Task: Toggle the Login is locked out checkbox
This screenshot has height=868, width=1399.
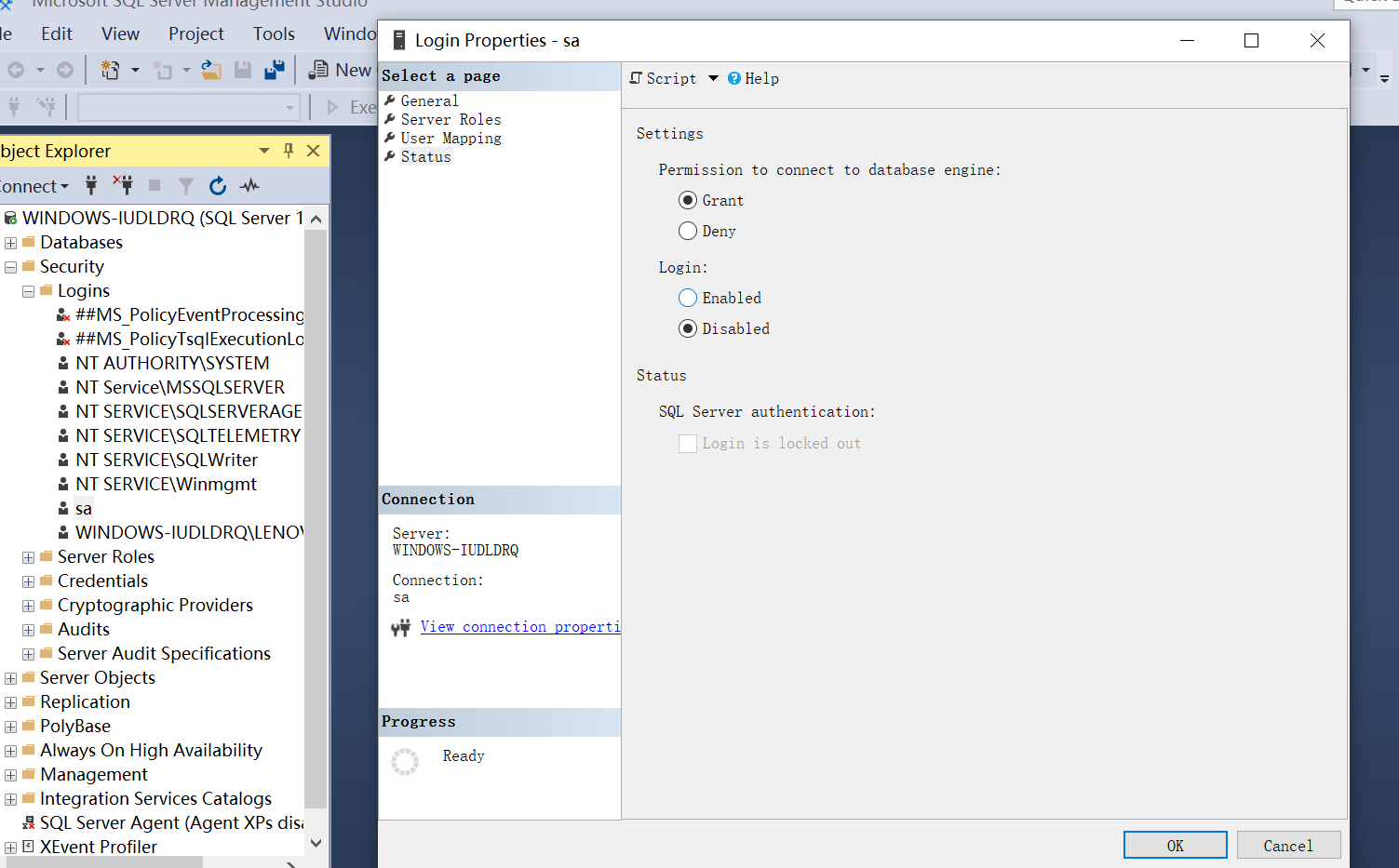Action: pyautogui.click(x=688, y=444)
